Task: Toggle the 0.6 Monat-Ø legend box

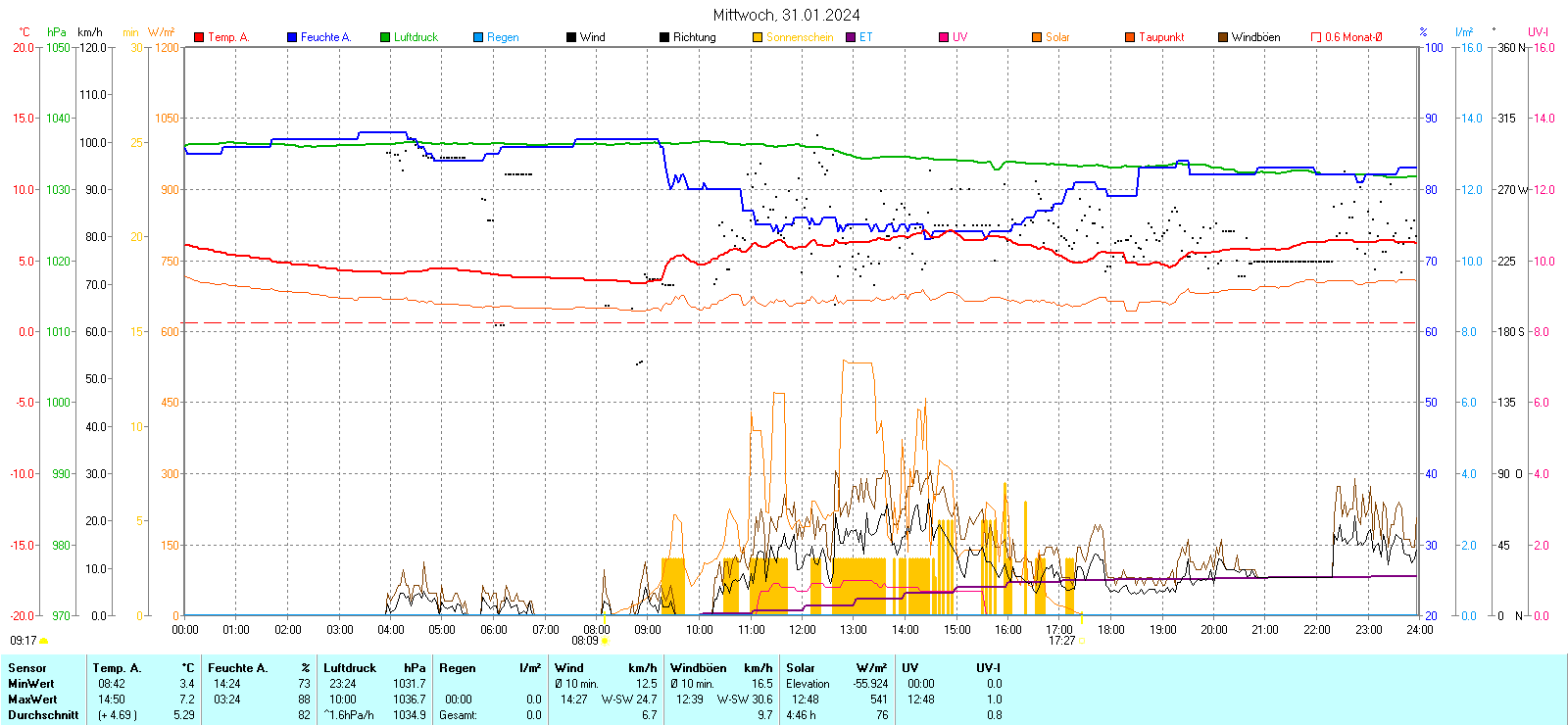Action: 1316,37
